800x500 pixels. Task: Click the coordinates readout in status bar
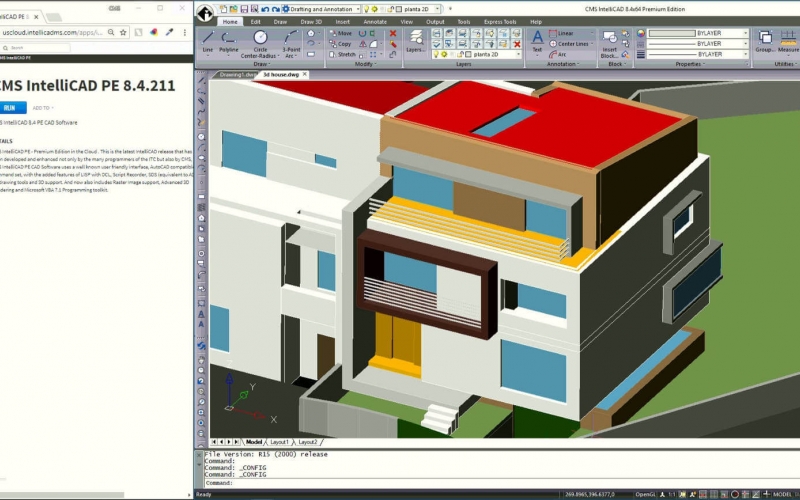590,494
